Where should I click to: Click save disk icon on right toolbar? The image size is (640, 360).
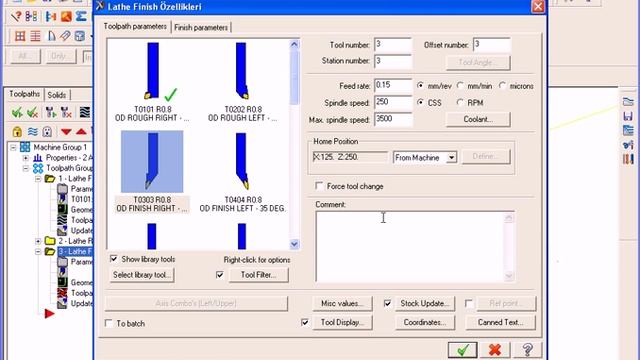628,116
